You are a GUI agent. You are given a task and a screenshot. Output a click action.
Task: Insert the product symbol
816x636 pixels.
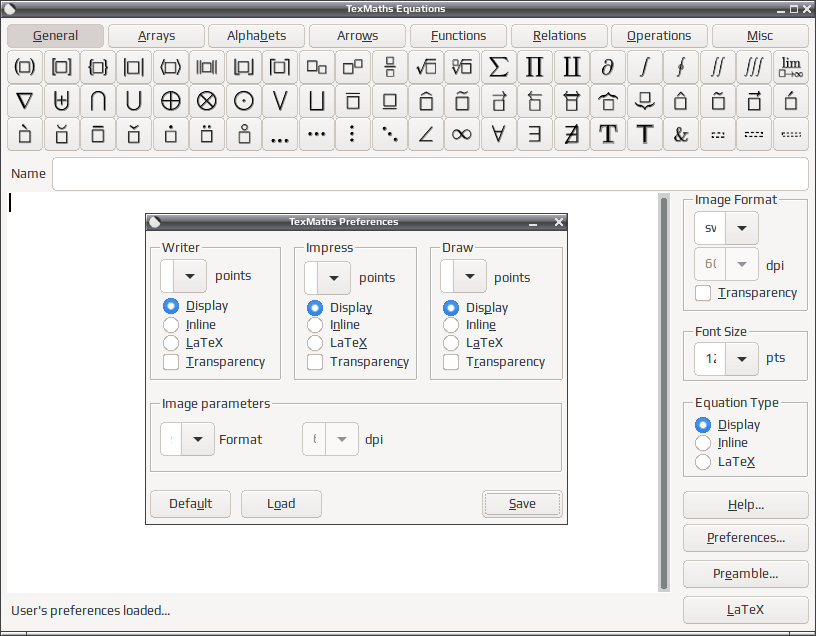(535, 67)
